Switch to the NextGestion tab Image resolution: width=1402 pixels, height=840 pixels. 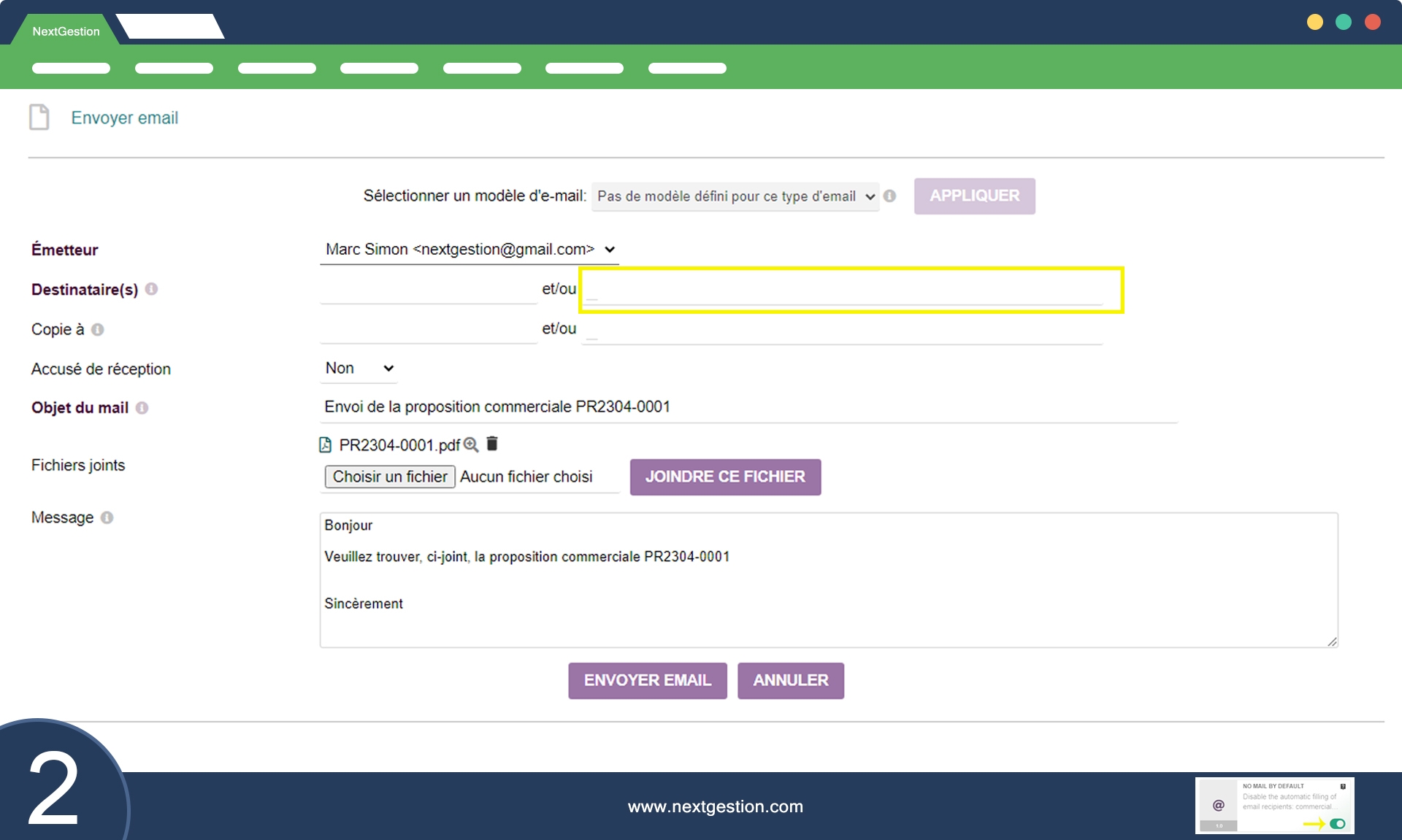pos(66,31)
